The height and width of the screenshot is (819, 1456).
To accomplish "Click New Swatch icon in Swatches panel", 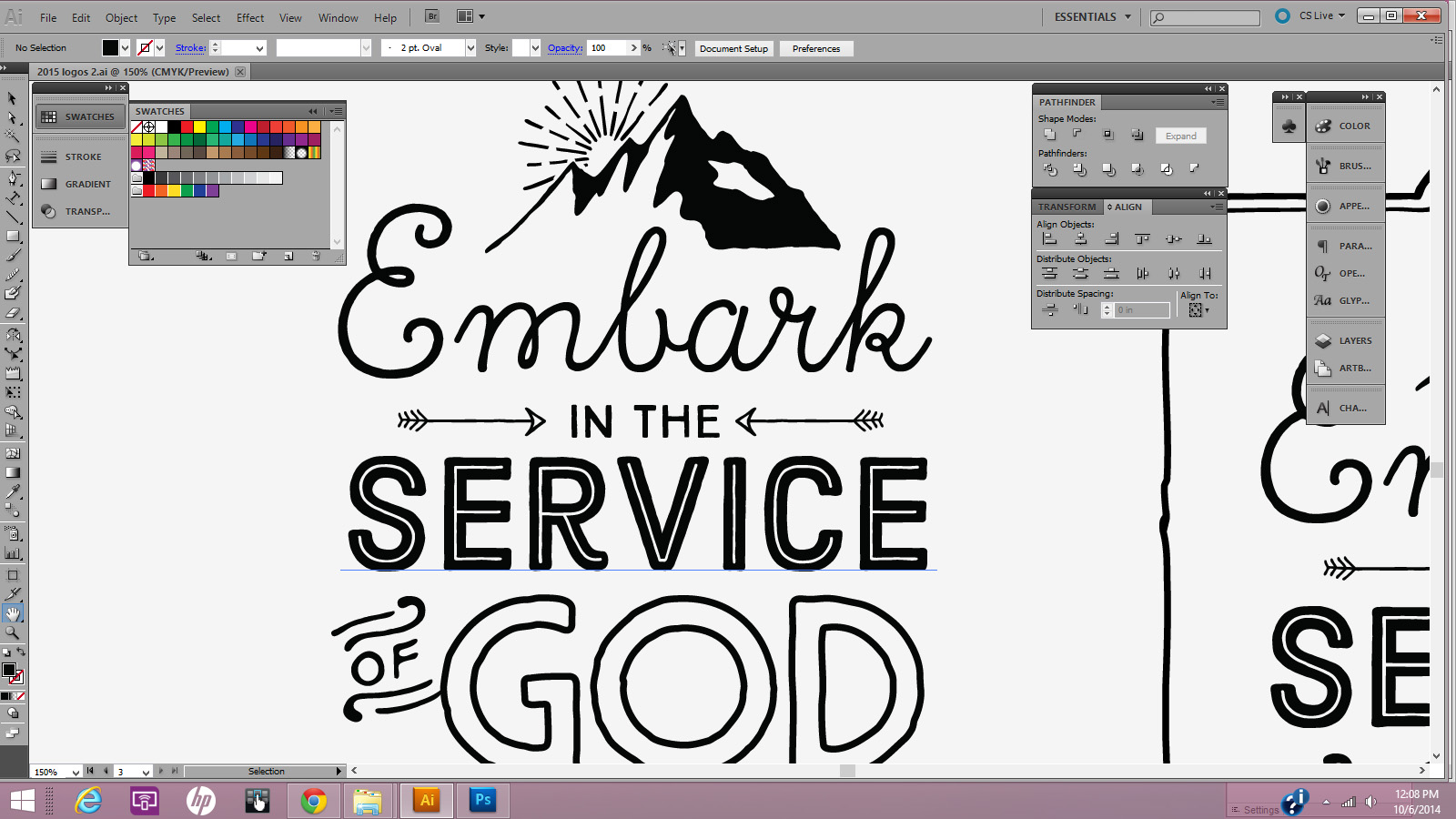I will (288, 257).
